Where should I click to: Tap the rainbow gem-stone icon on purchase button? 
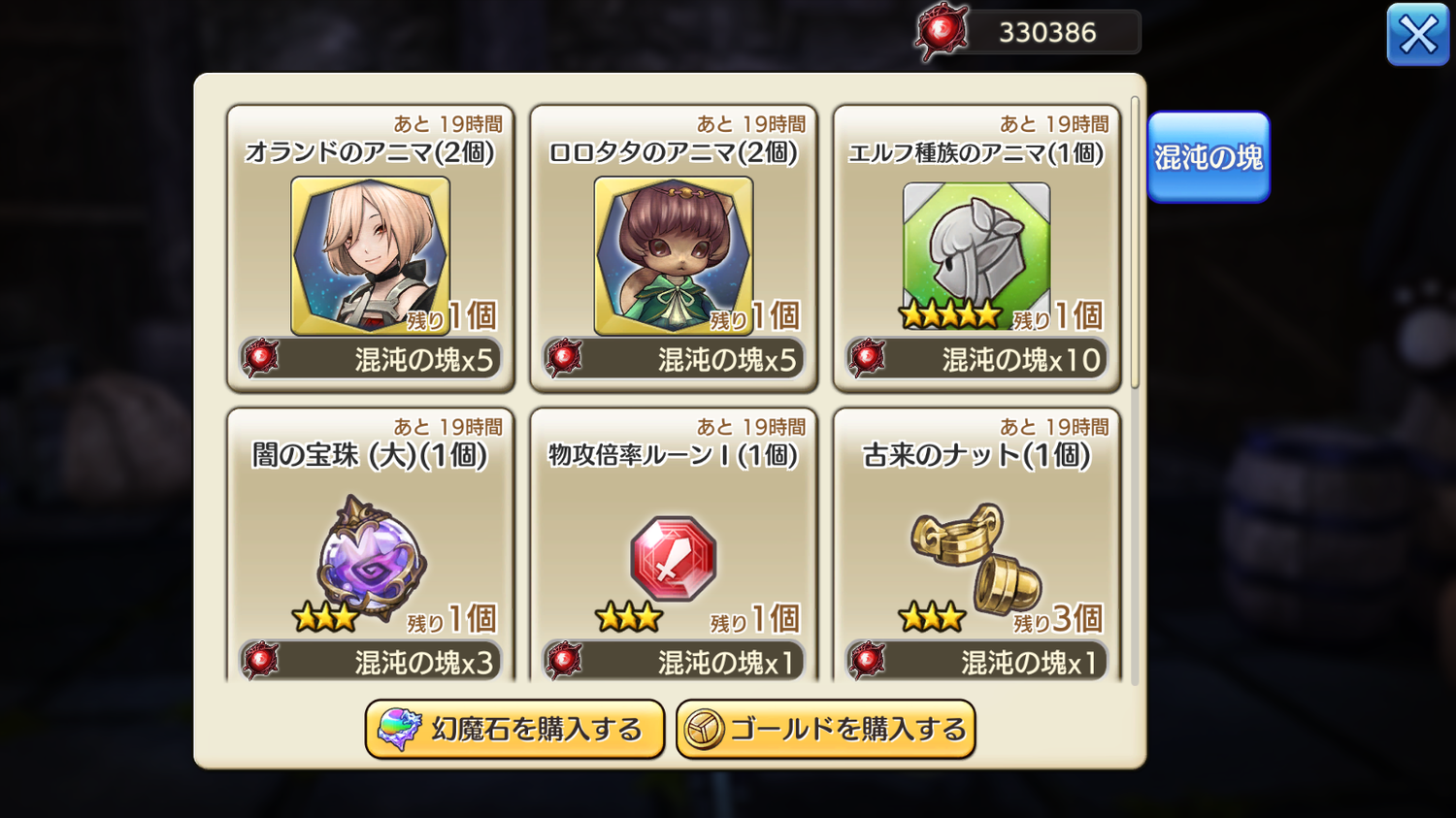[x=399, y=730]
